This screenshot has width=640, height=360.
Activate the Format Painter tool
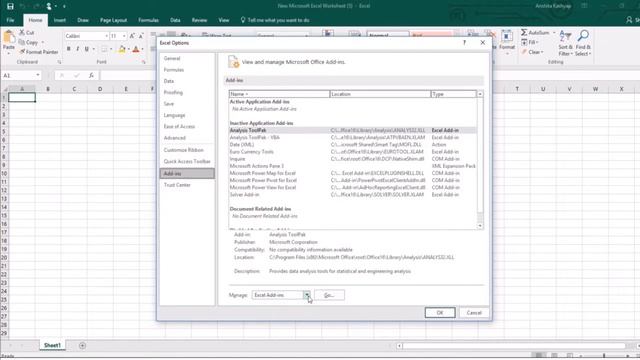39,52
